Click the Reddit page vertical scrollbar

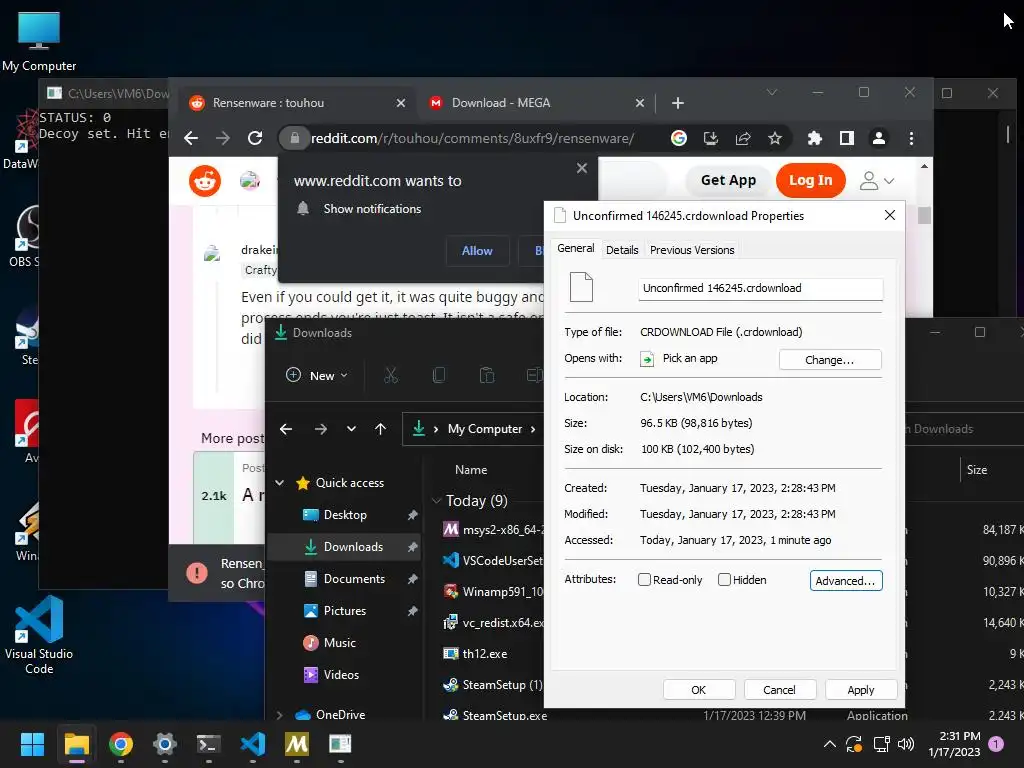(x=924, y=214)
